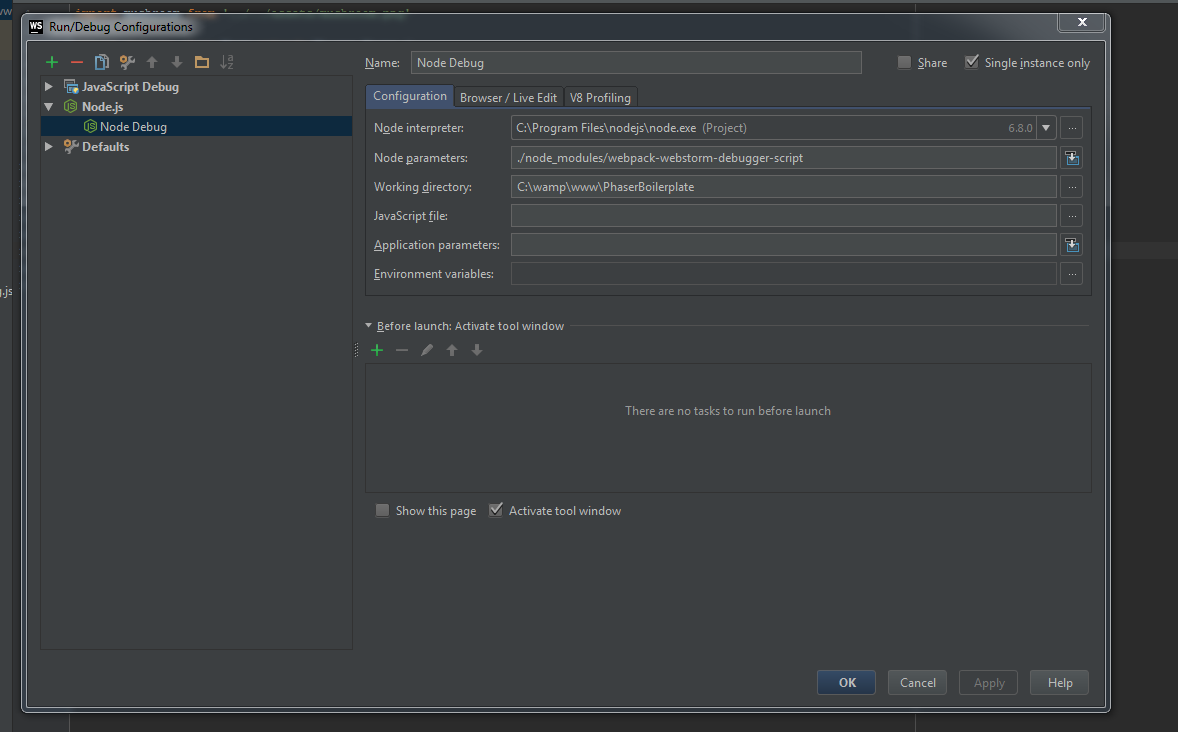The height and width of the screenshot is (732, 1178).
Task: Copy the selected configuration
Action: click(101, 62)
